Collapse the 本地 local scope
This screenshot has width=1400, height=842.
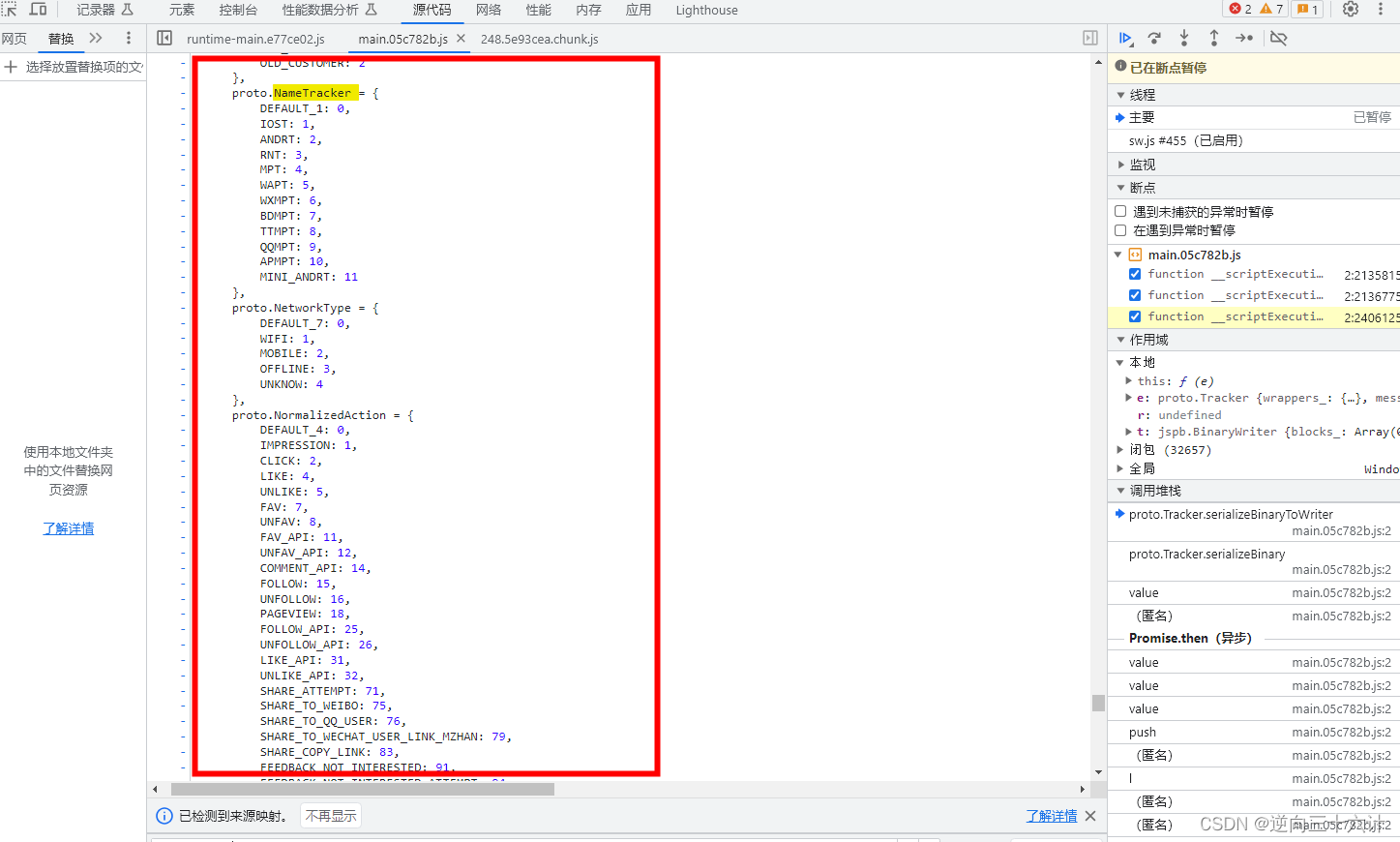[1119, 362]
